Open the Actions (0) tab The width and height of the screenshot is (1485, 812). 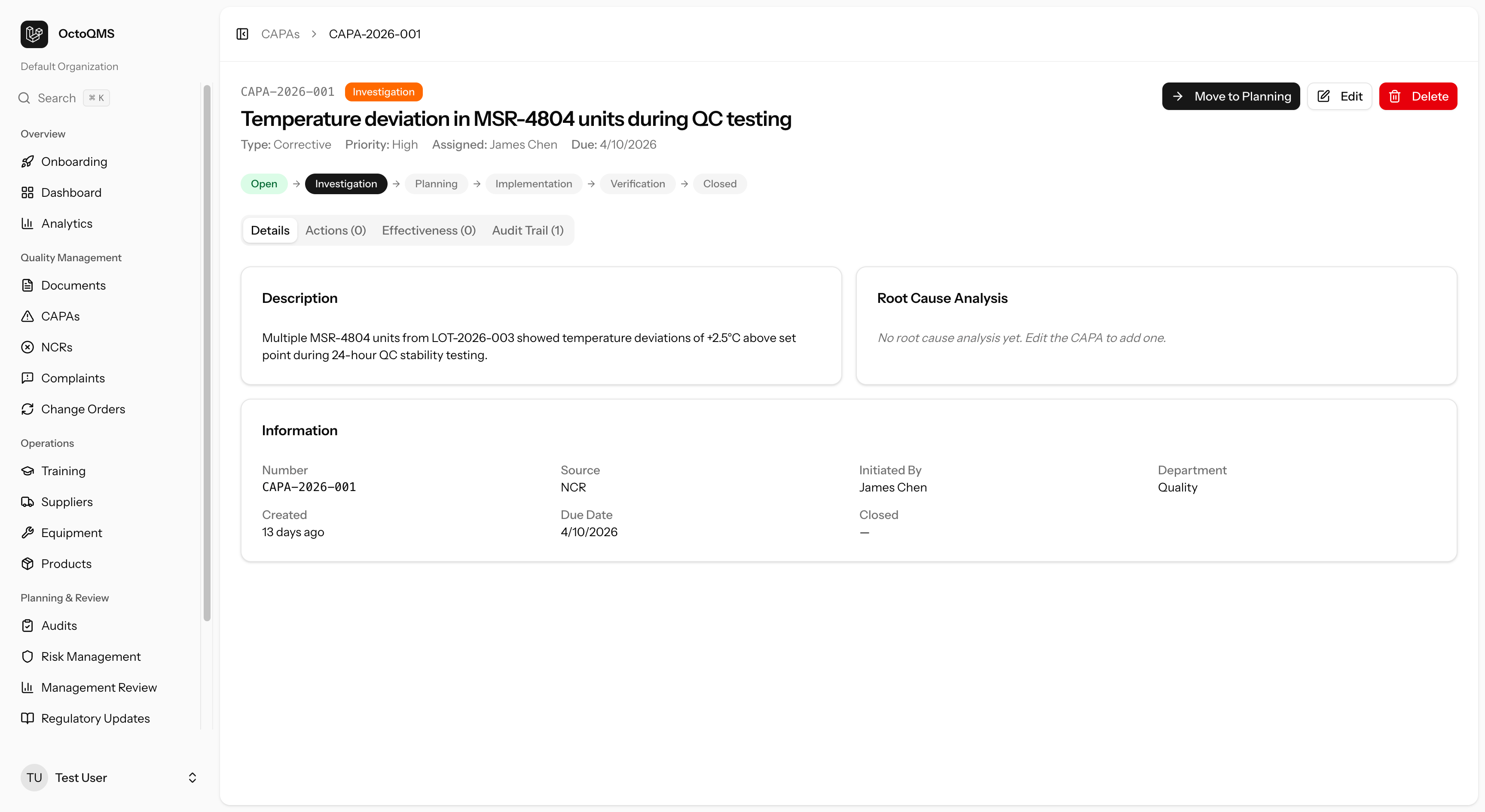[x=336, y=231]
